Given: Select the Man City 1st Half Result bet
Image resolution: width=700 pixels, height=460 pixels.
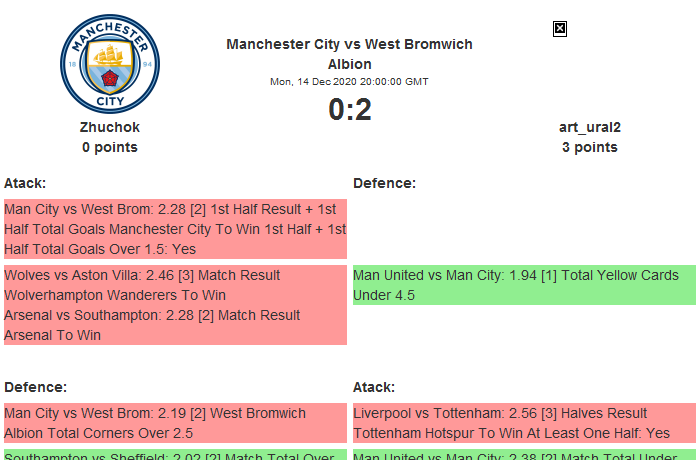Looking at the screenshot, I should [x=175, y=229].
